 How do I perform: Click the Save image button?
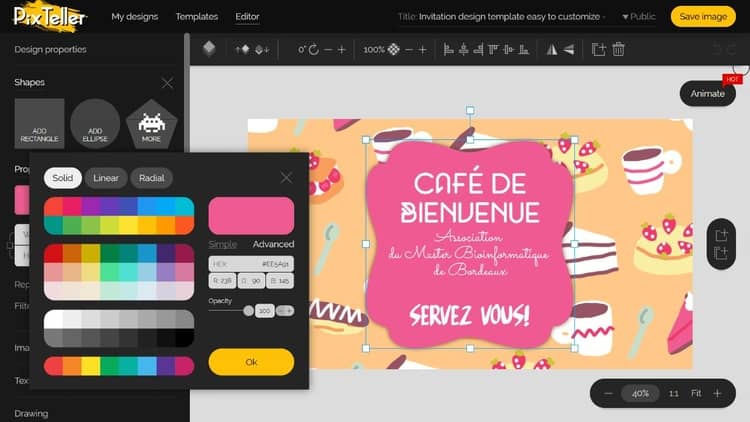[x=703, y=17]
